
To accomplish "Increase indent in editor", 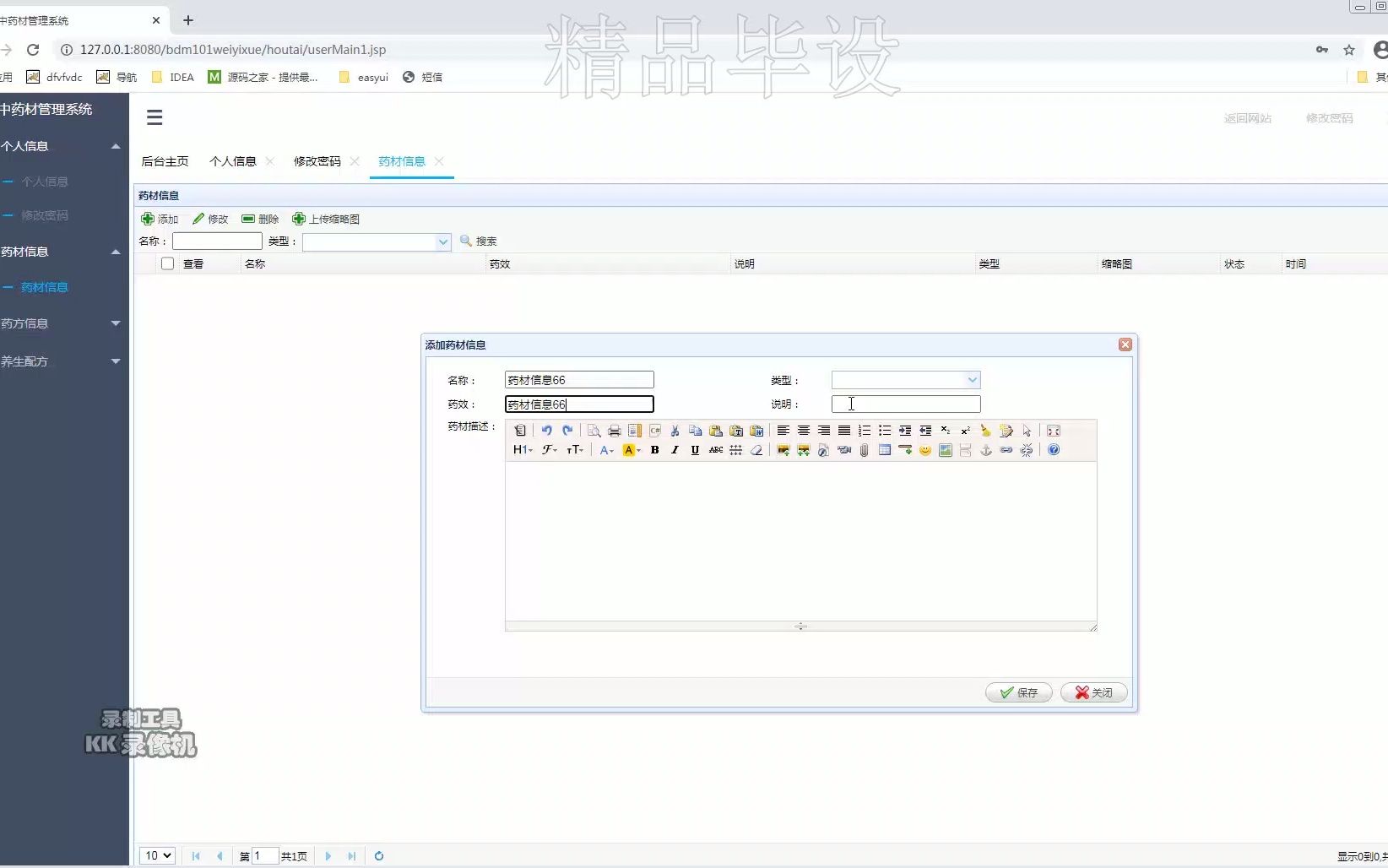I will [x=904, y=431].
